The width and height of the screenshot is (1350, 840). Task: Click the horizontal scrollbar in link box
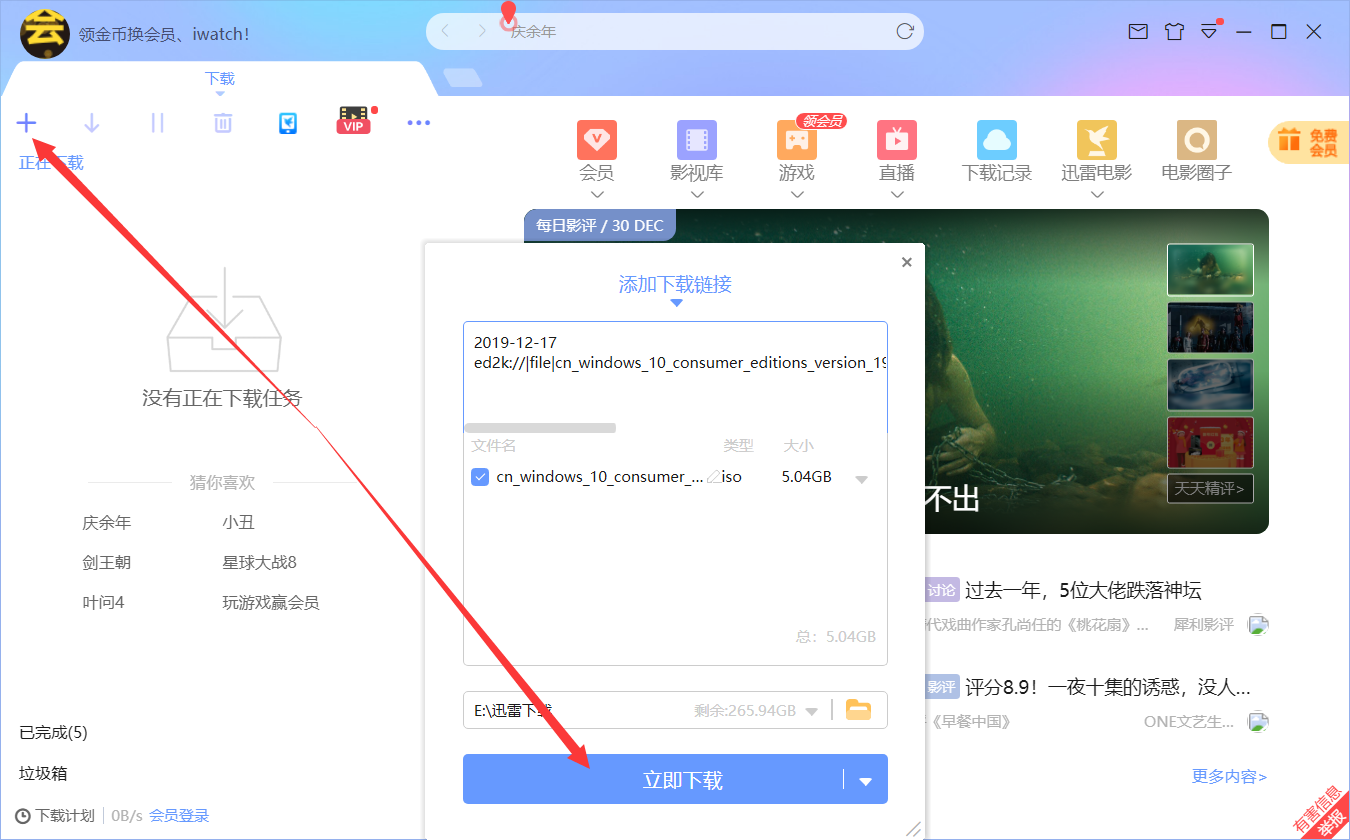coord(540,428)
